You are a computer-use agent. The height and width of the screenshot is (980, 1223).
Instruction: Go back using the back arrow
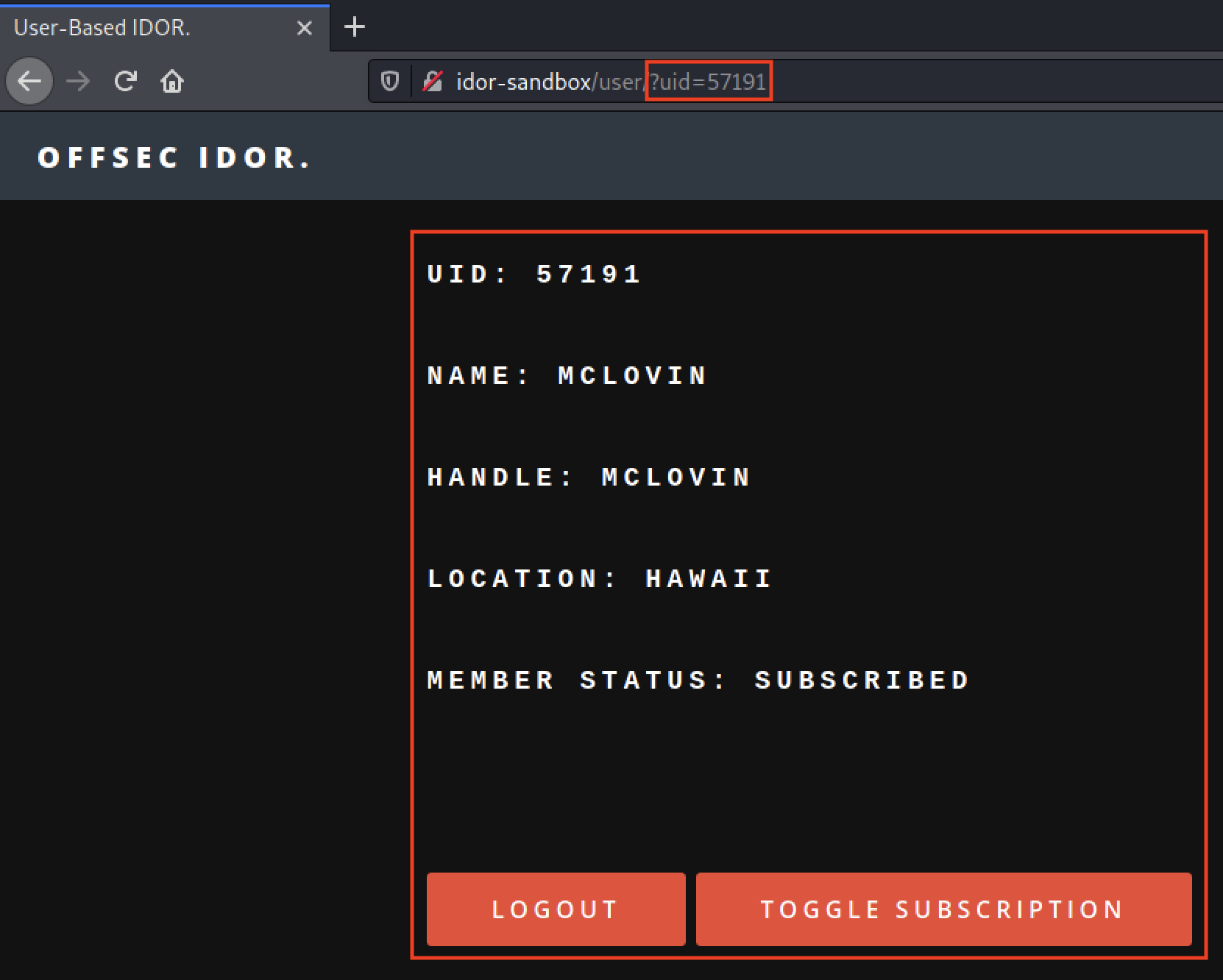[29, 81]
